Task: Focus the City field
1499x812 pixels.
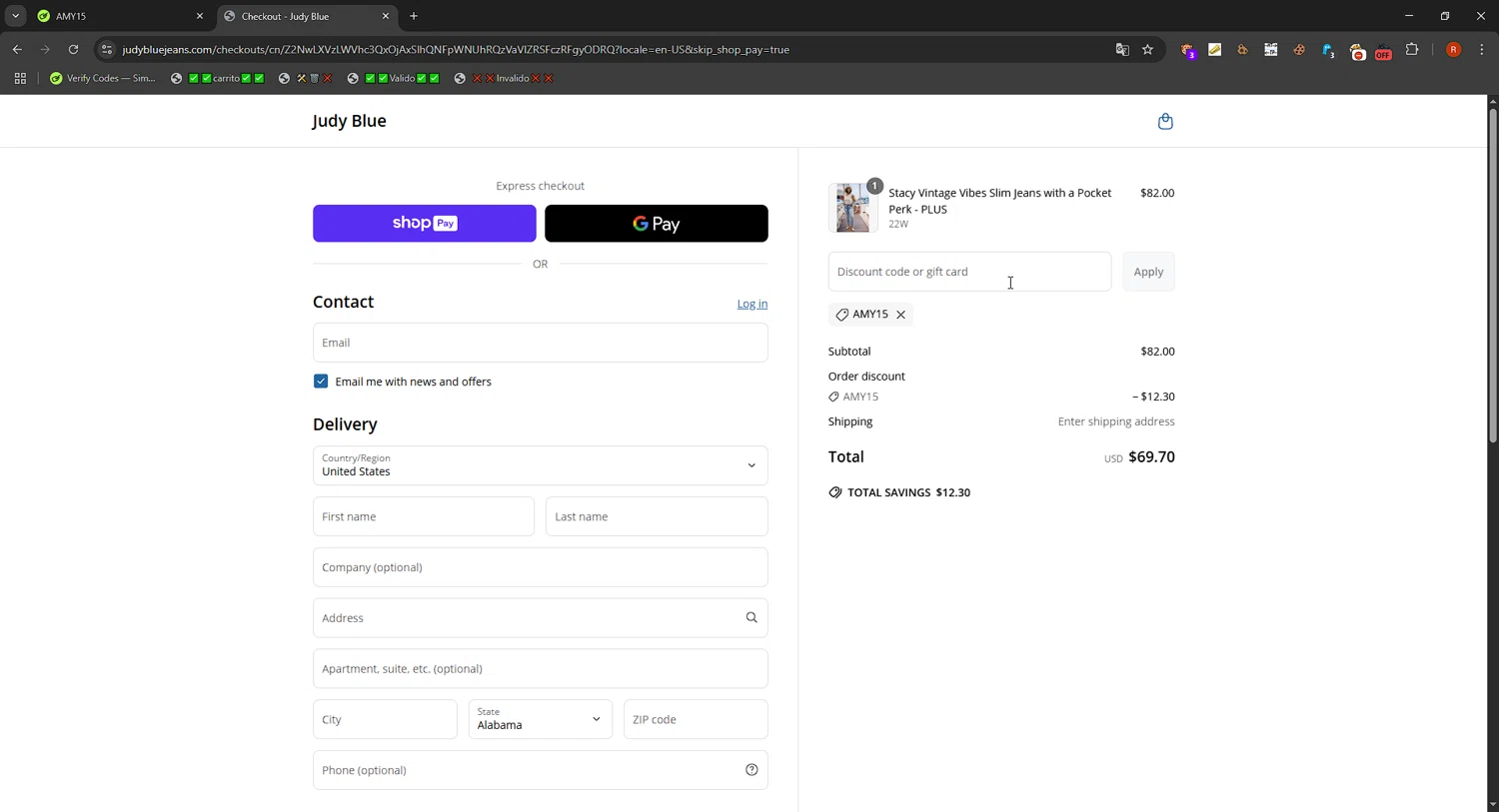Action: tap(385, 719)
